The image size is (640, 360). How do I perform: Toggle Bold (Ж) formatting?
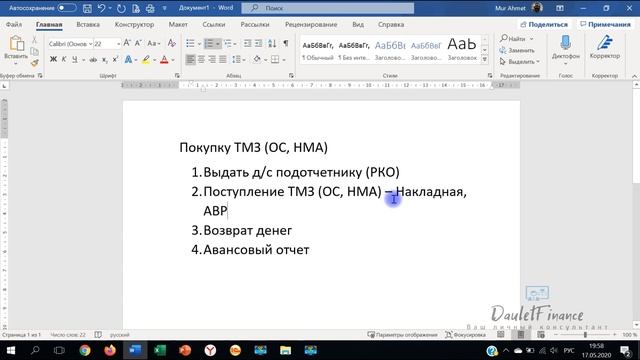click(x=53, y=60)
